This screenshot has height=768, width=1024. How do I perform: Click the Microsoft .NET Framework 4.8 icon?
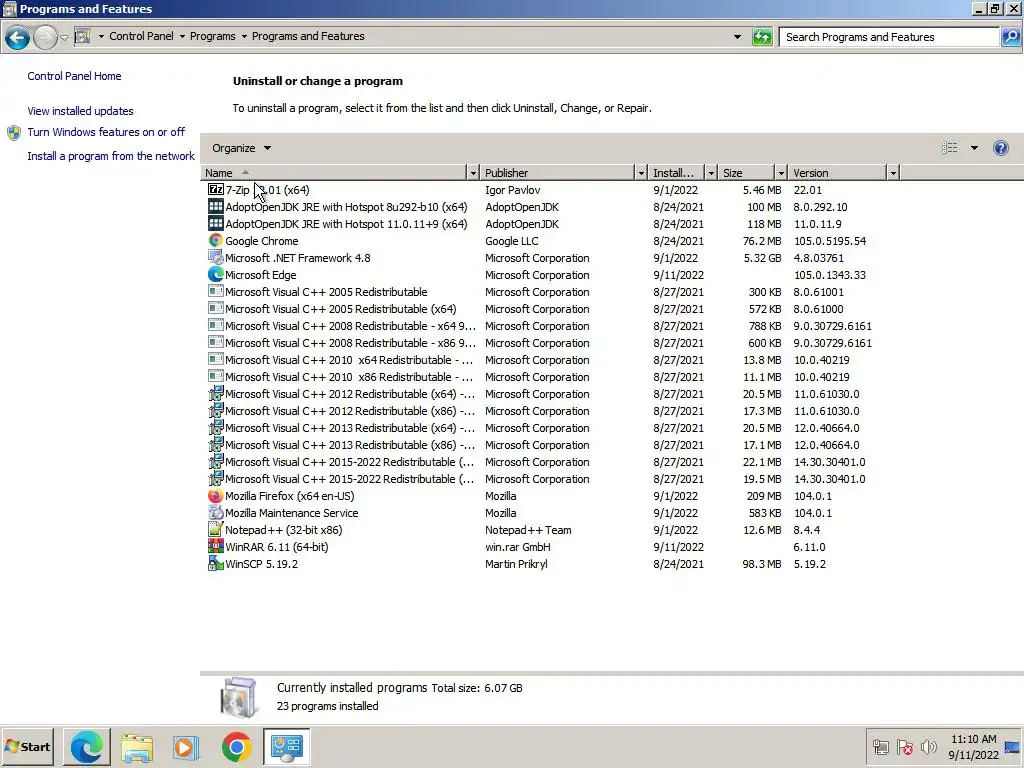pyautogui.click(x=216, y=257)
